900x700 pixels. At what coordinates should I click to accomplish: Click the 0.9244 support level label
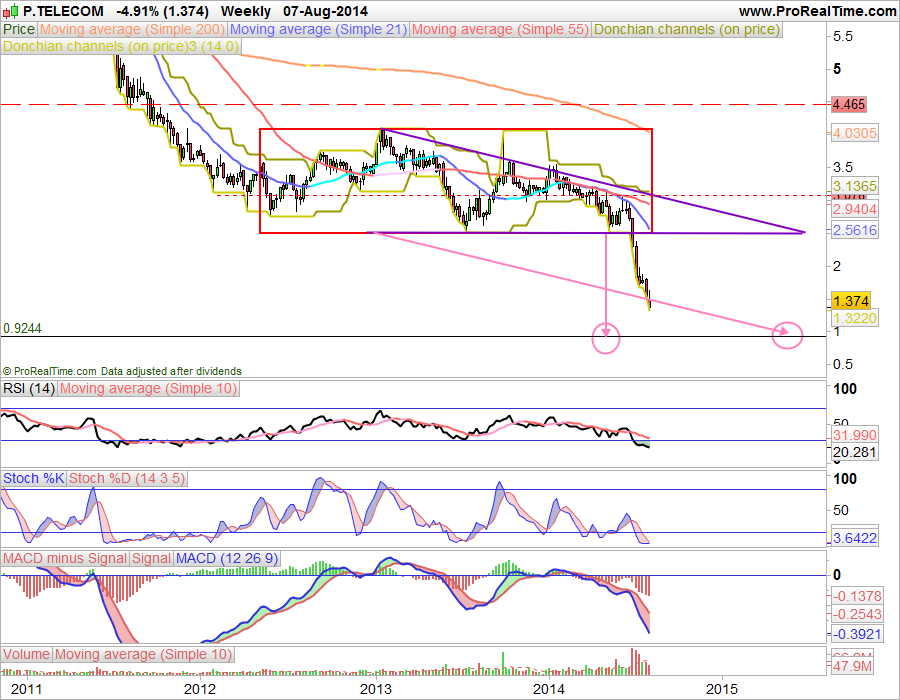[22, 328]
